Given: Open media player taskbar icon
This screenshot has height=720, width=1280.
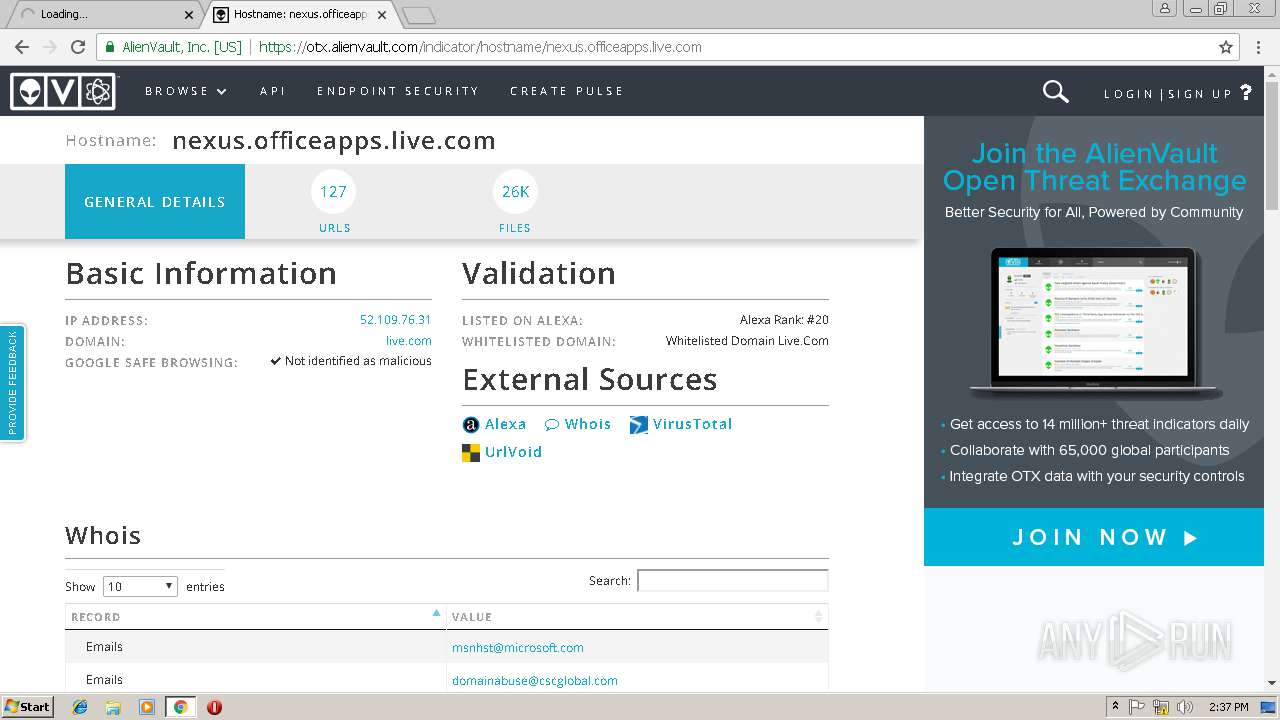Looking at the screenshot, I should (147, 707).
